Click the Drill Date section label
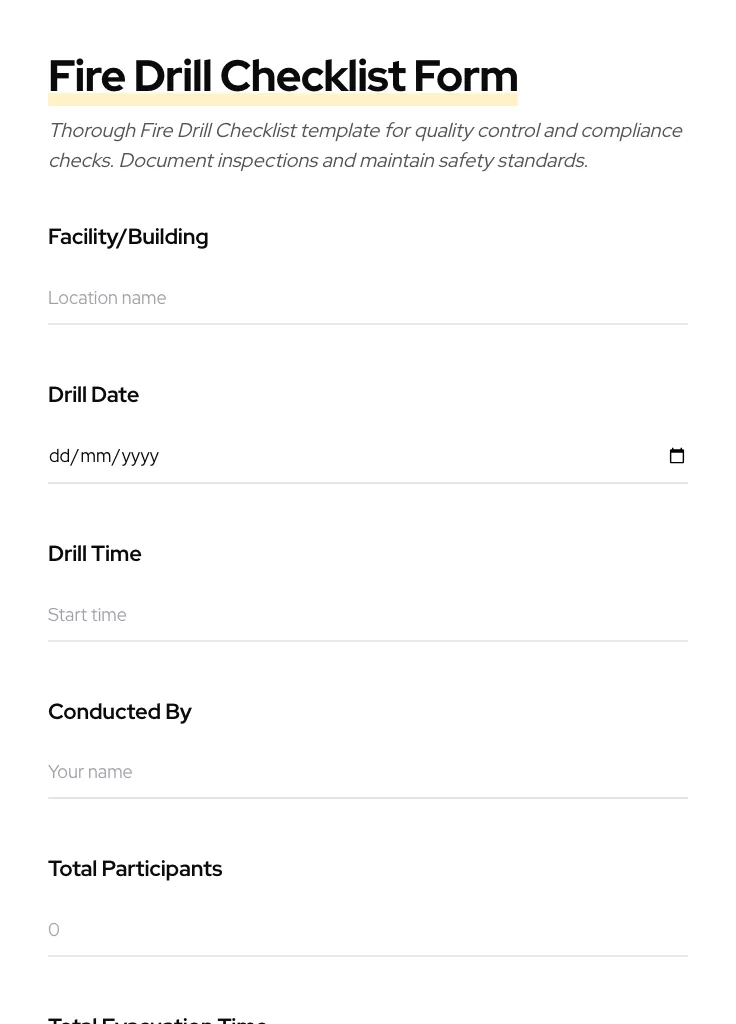736x1024 pixels. [93, 394]
